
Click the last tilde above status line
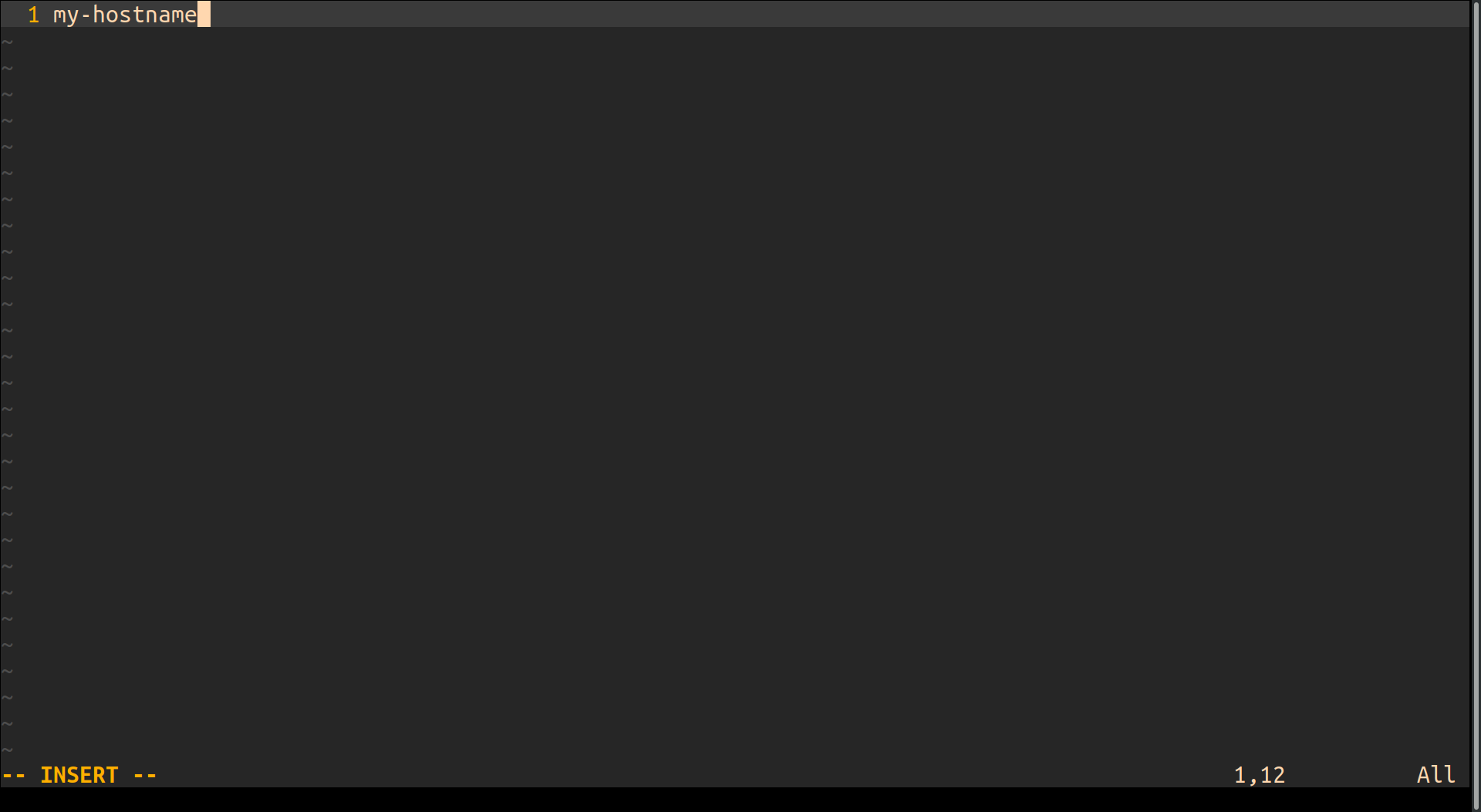tap(7, 750)
